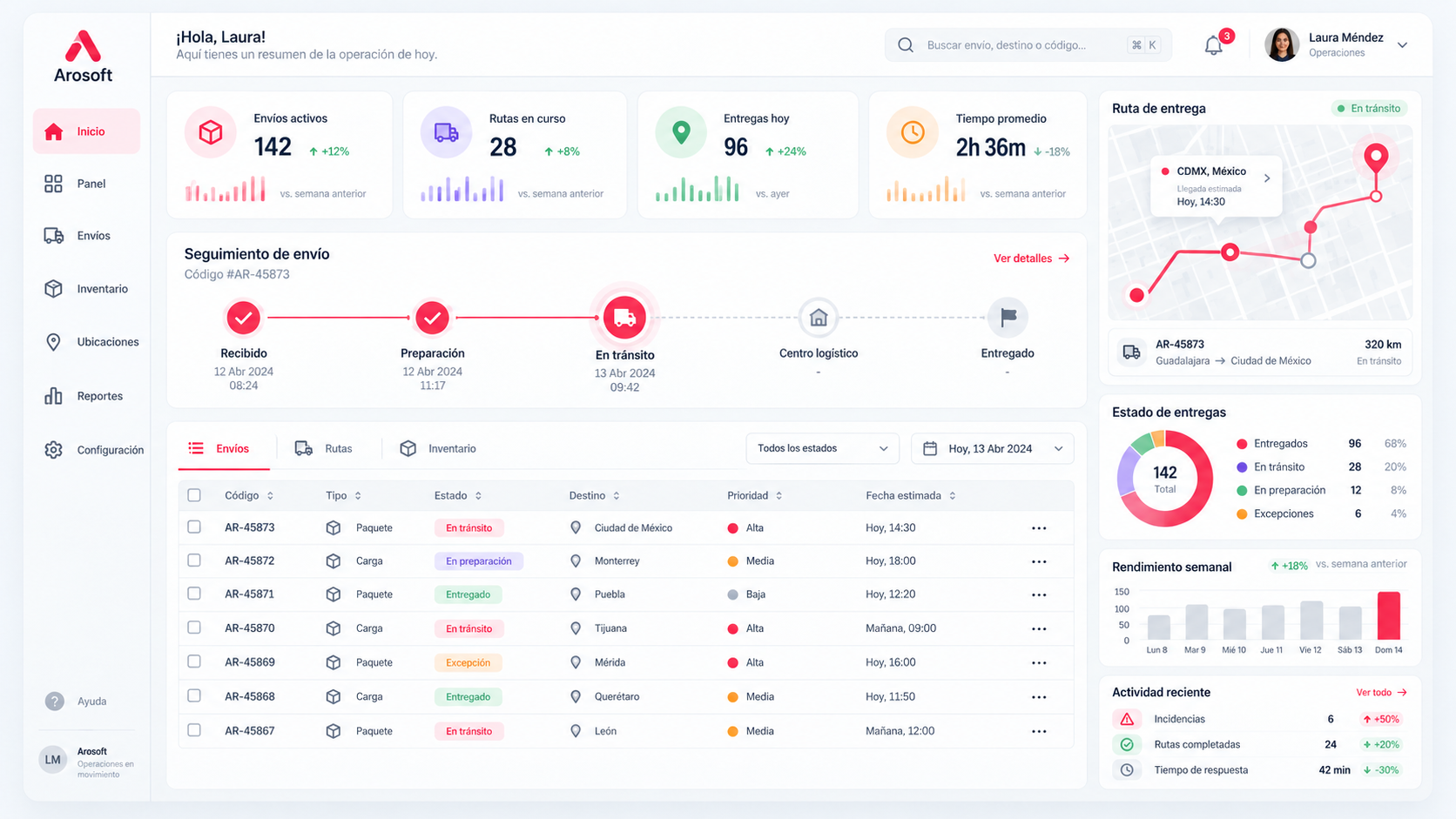The height and width of the screenshot is (819, 1456).
Task: Click the Recibido checkmark step icon
Action: [244, 318]
